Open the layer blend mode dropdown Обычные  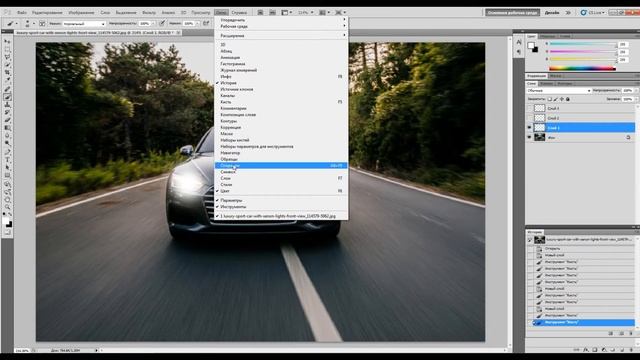coord(558,91)
